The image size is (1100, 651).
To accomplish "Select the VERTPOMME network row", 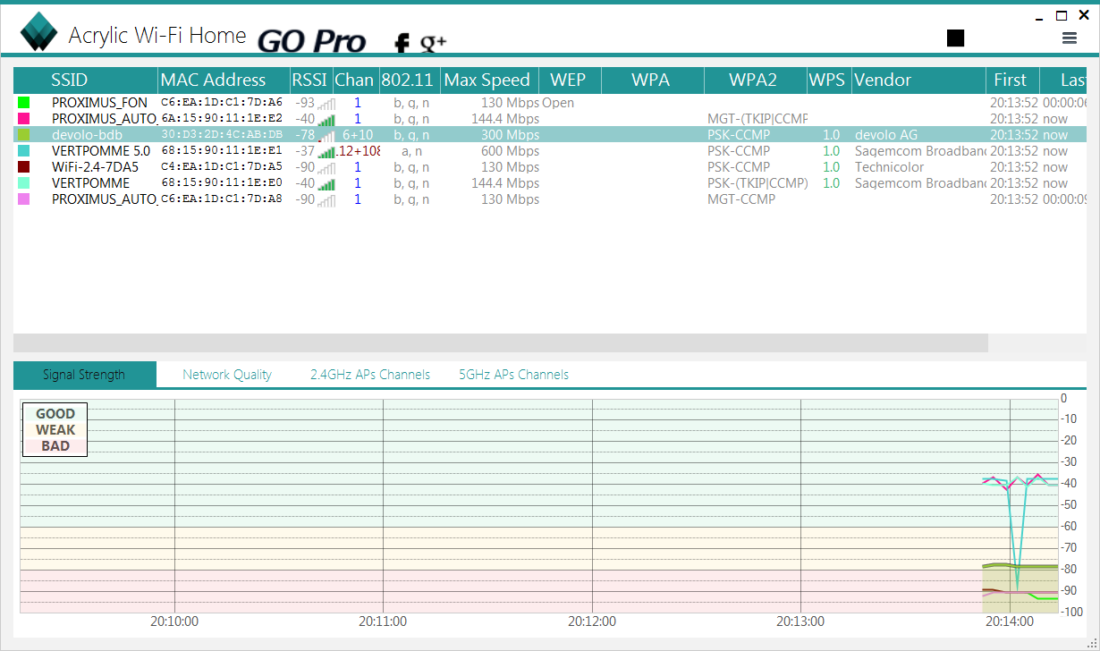I will point(90,183).
